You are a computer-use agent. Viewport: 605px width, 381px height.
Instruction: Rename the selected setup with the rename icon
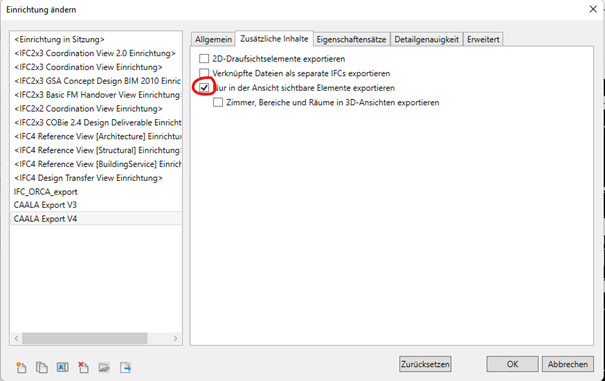pyautogui.click(x=63, y=367)
